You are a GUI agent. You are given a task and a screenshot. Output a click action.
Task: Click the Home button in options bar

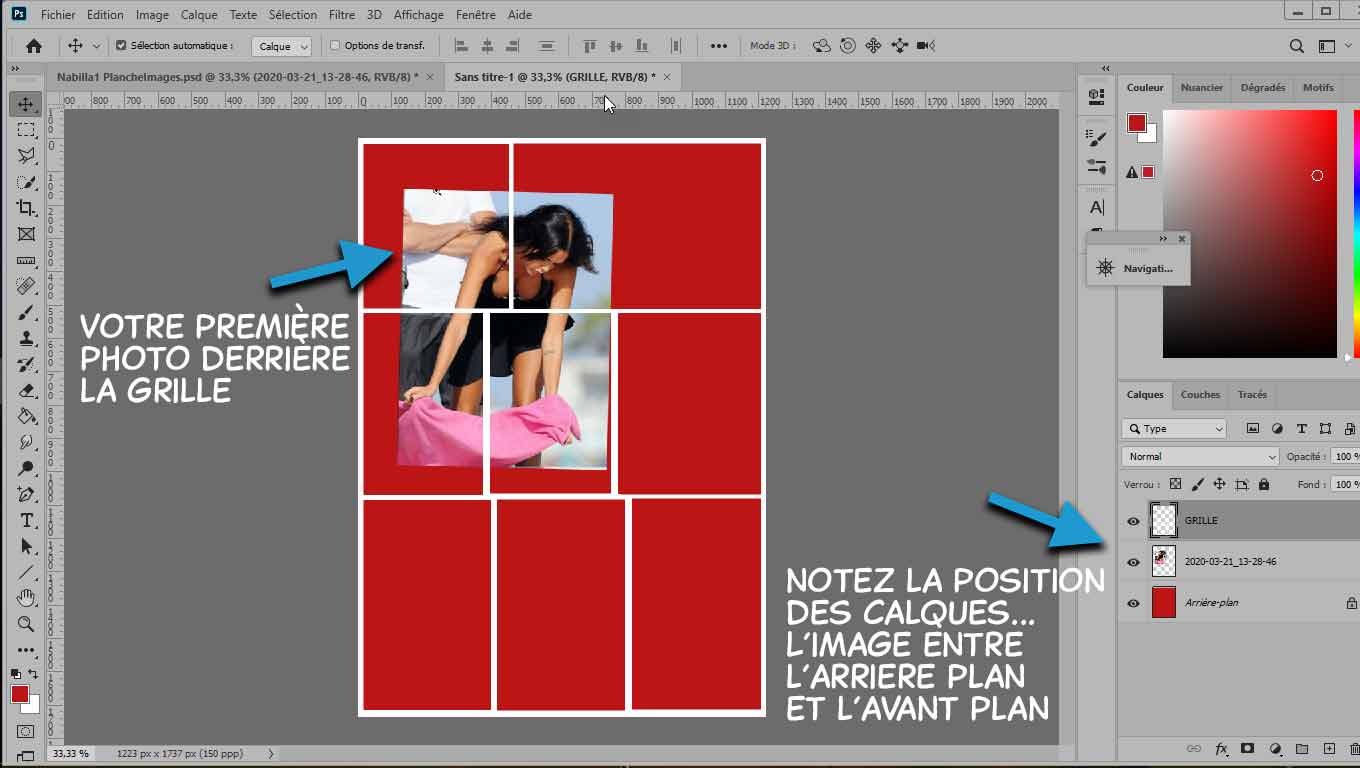tap(34, 46)
